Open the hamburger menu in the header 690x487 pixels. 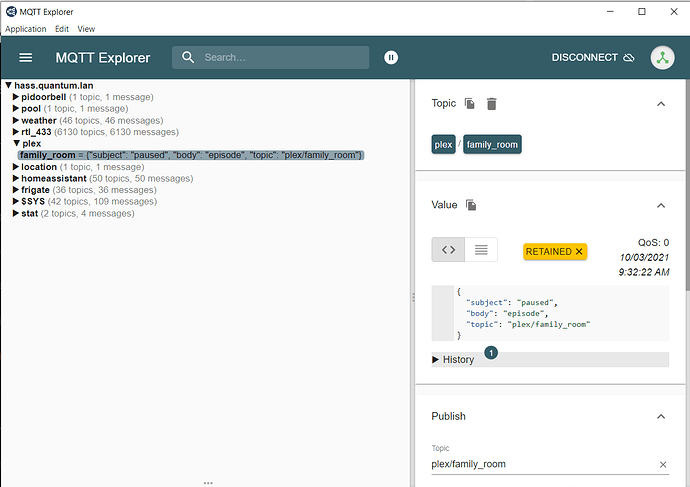click(x=26, y=58)
